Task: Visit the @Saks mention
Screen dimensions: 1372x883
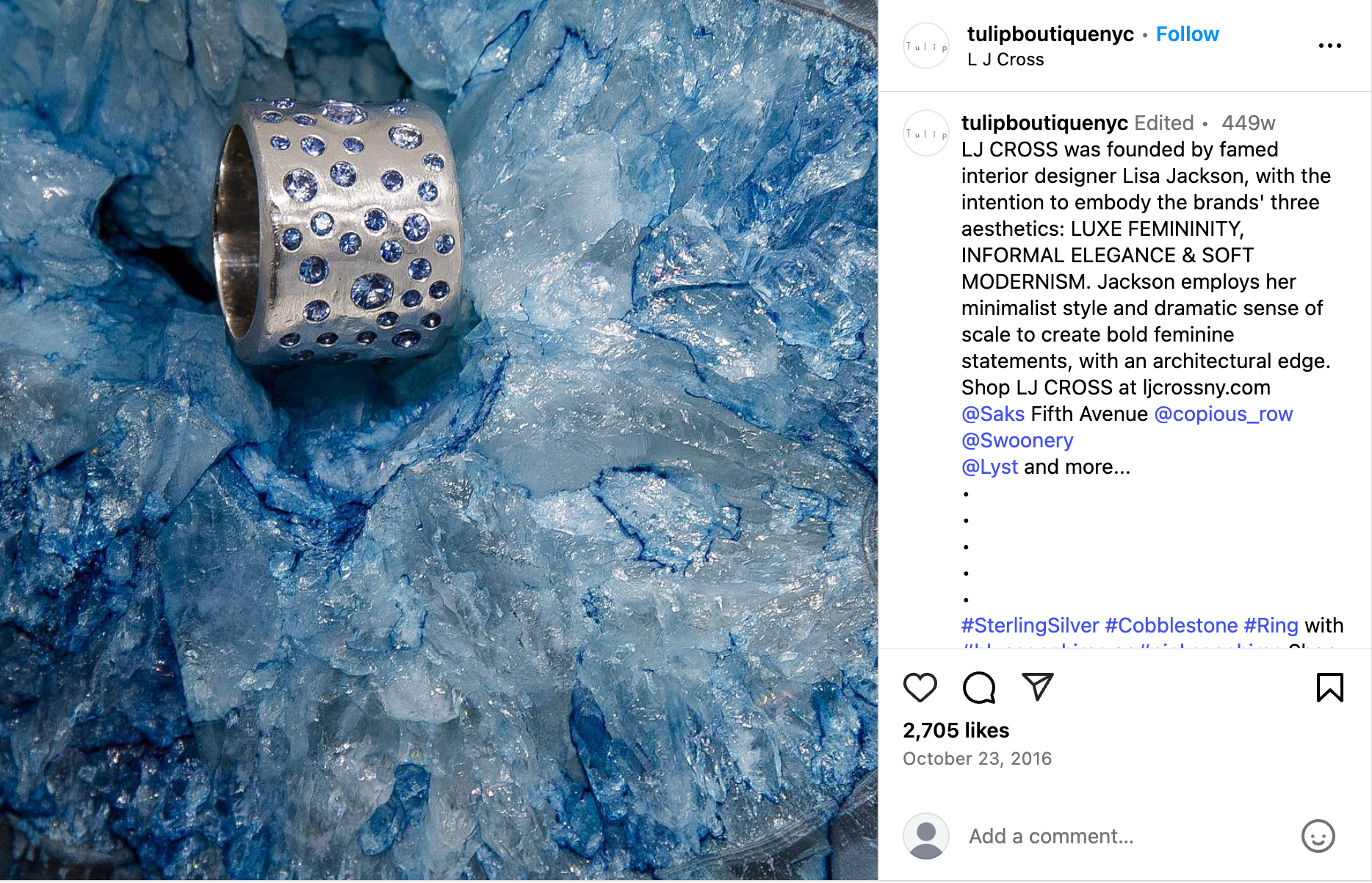Action: 993,414
